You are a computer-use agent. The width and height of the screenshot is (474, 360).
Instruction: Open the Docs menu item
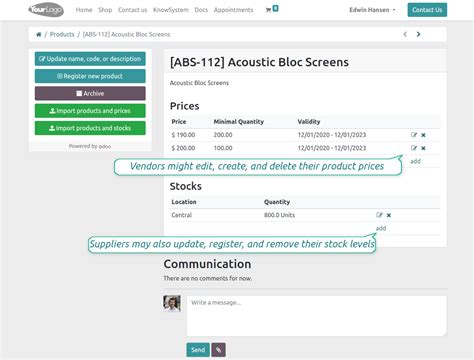[201, 10]
